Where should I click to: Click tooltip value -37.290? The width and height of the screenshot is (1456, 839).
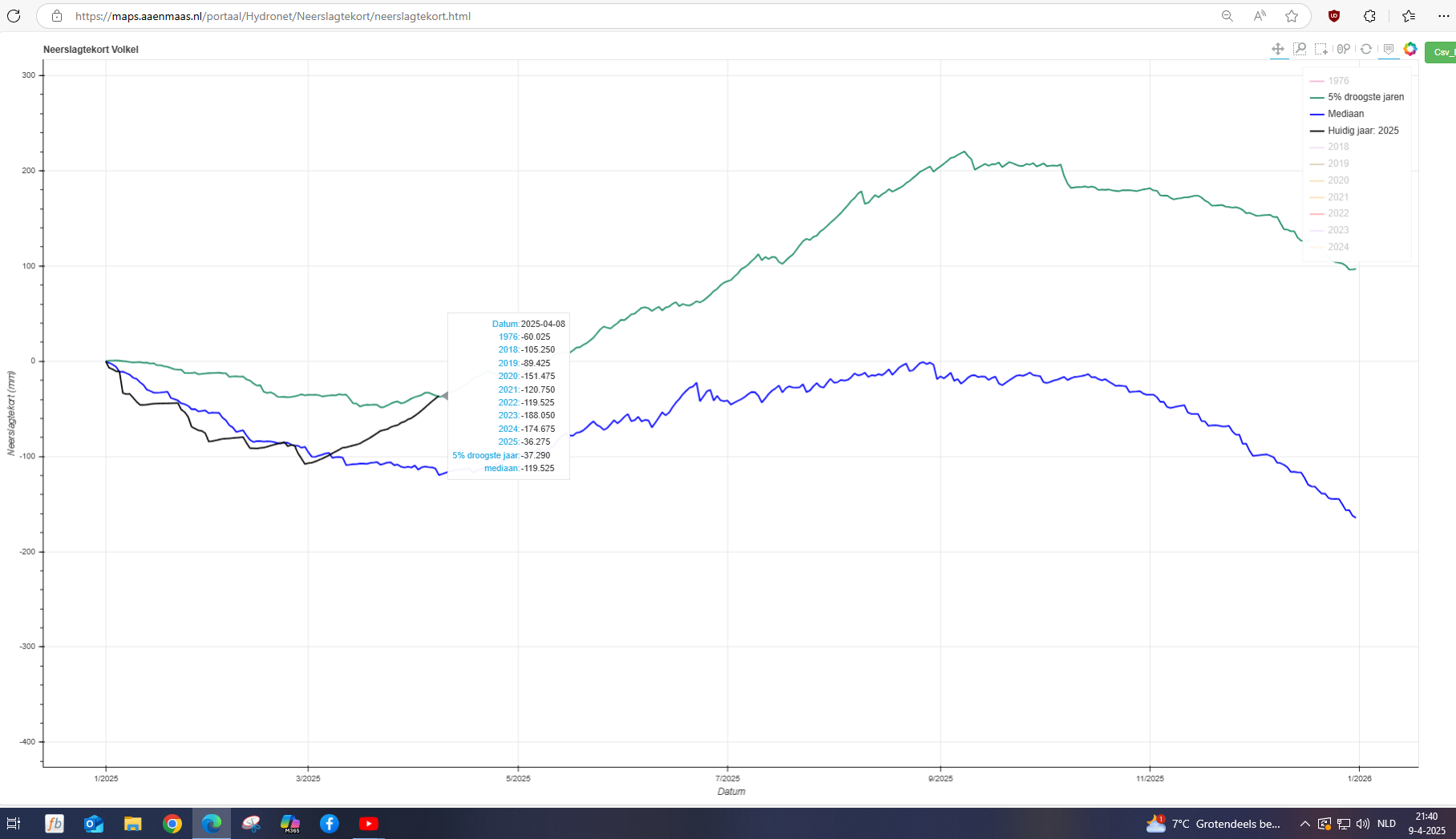click(x=536, y=455)
